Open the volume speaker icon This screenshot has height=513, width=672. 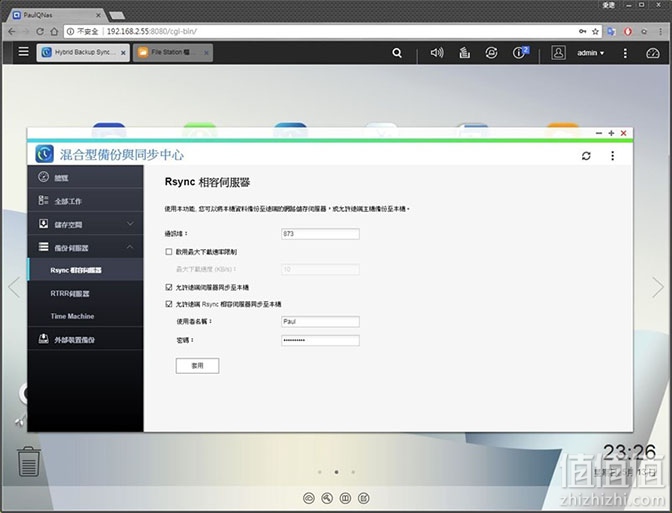coord(437,53)
